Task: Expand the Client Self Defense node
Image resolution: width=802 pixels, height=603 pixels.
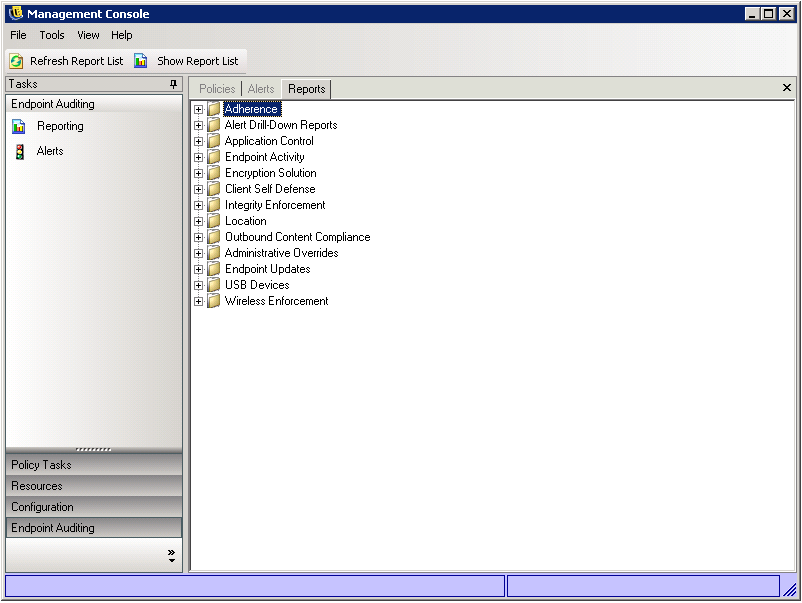Action: [198, 189]
